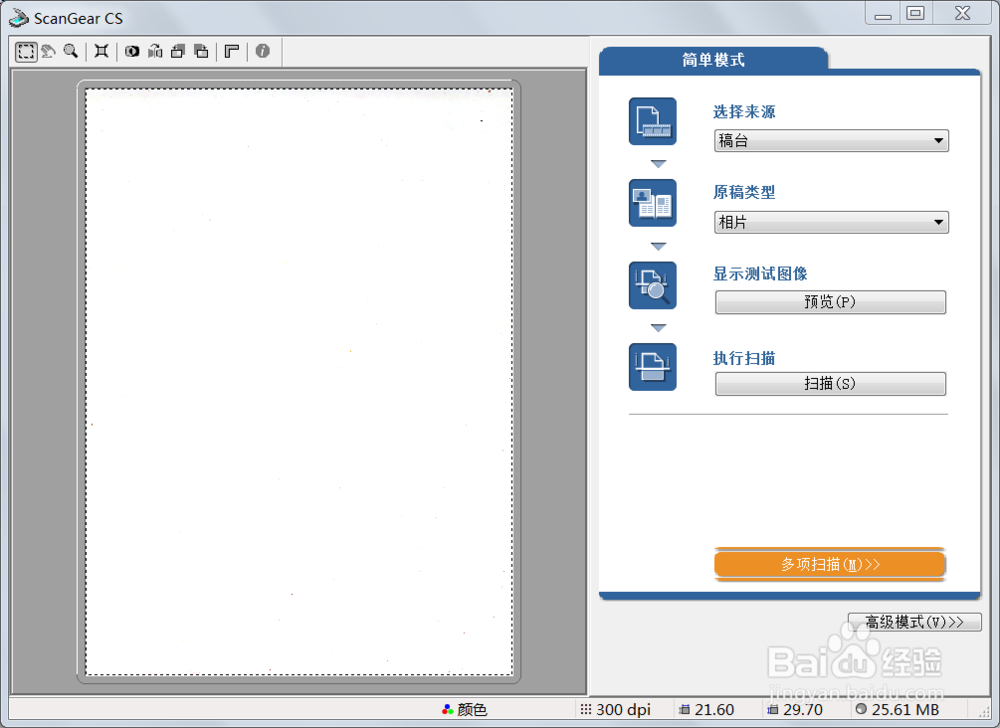The image size is (1000, 728).
Task: Click the 扫描(S) button
Action: (830, 384)
